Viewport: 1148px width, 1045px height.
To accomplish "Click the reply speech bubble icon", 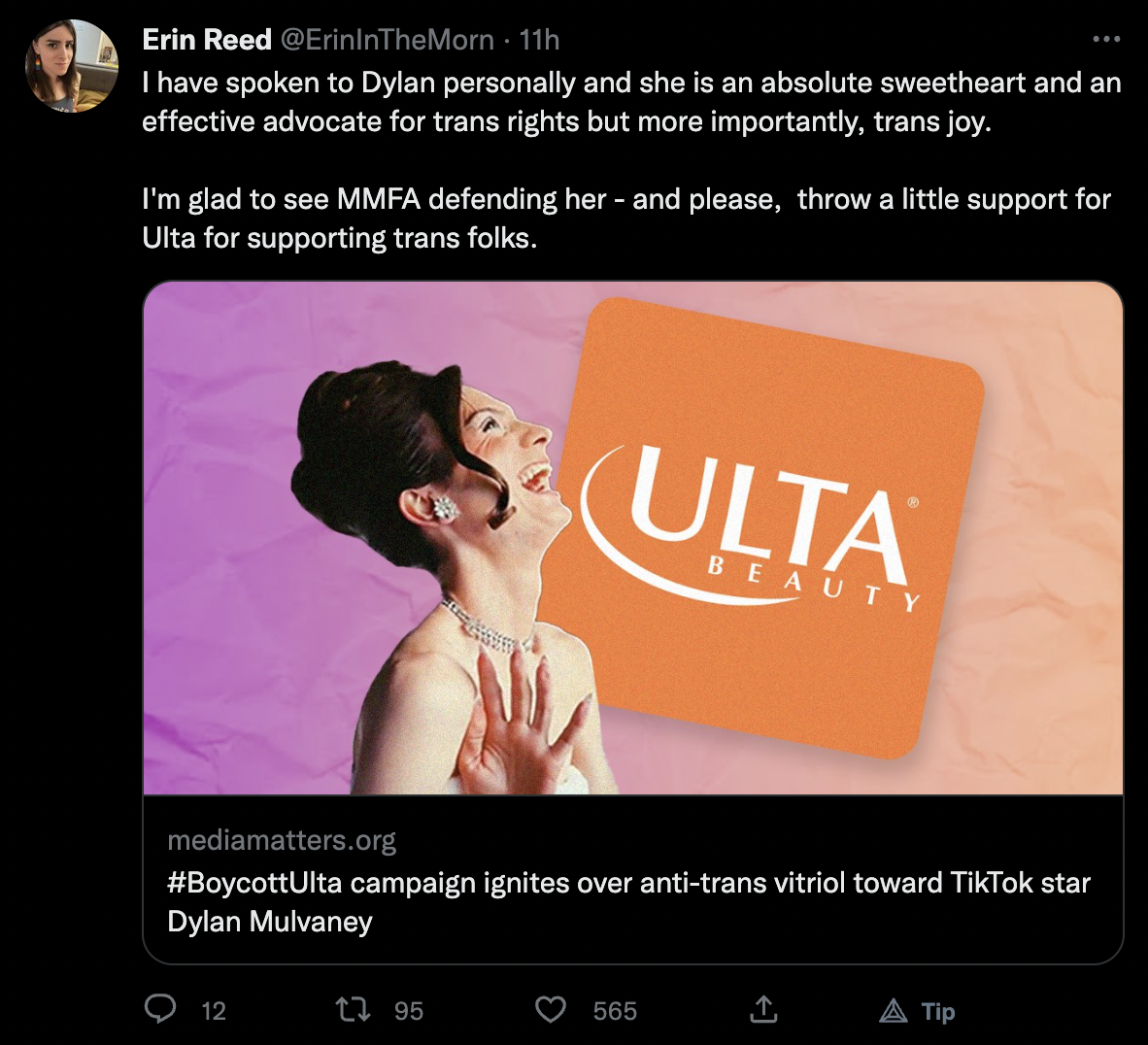I will [x=160, y=1010].
